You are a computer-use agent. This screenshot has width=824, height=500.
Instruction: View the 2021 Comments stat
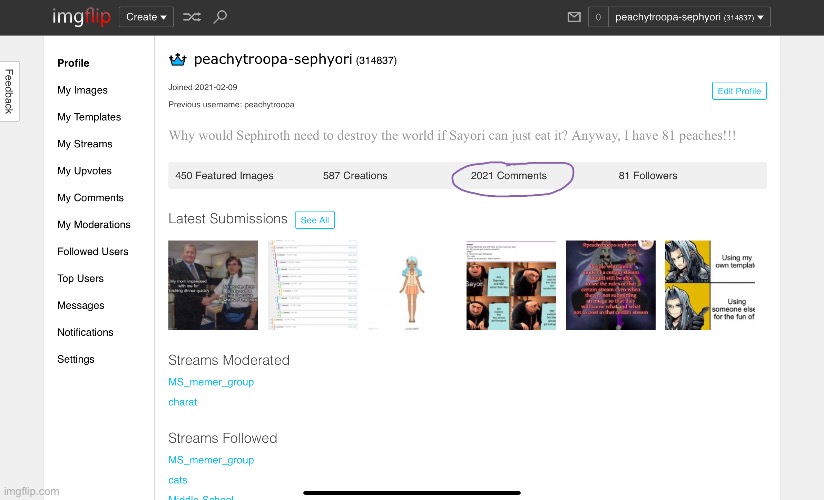tap(509, 176)
